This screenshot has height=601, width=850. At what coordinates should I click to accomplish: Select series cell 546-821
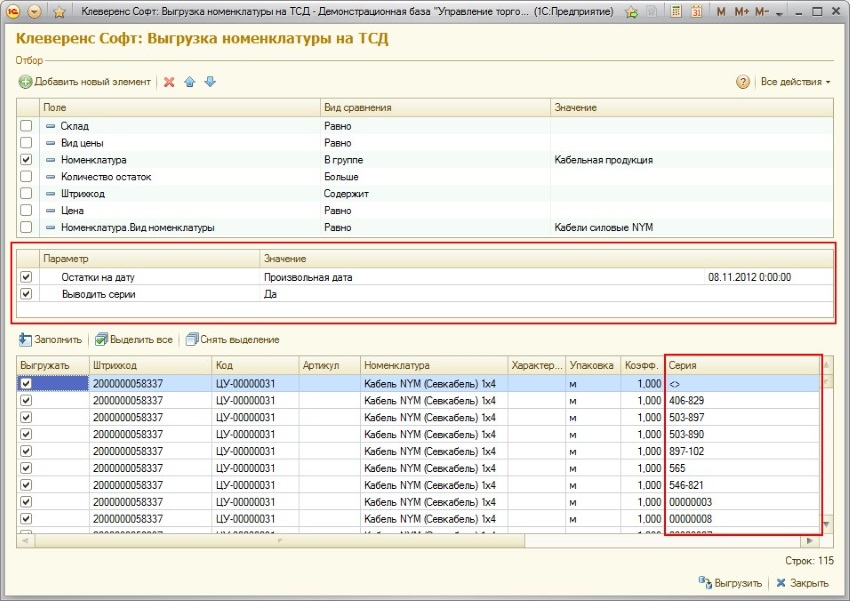click(x=742, y=485)
